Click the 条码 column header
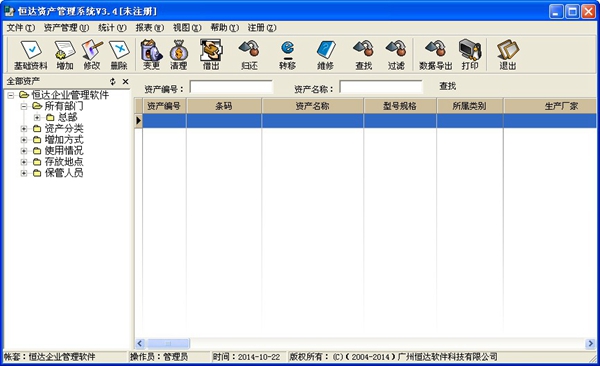 coord(224,106)
